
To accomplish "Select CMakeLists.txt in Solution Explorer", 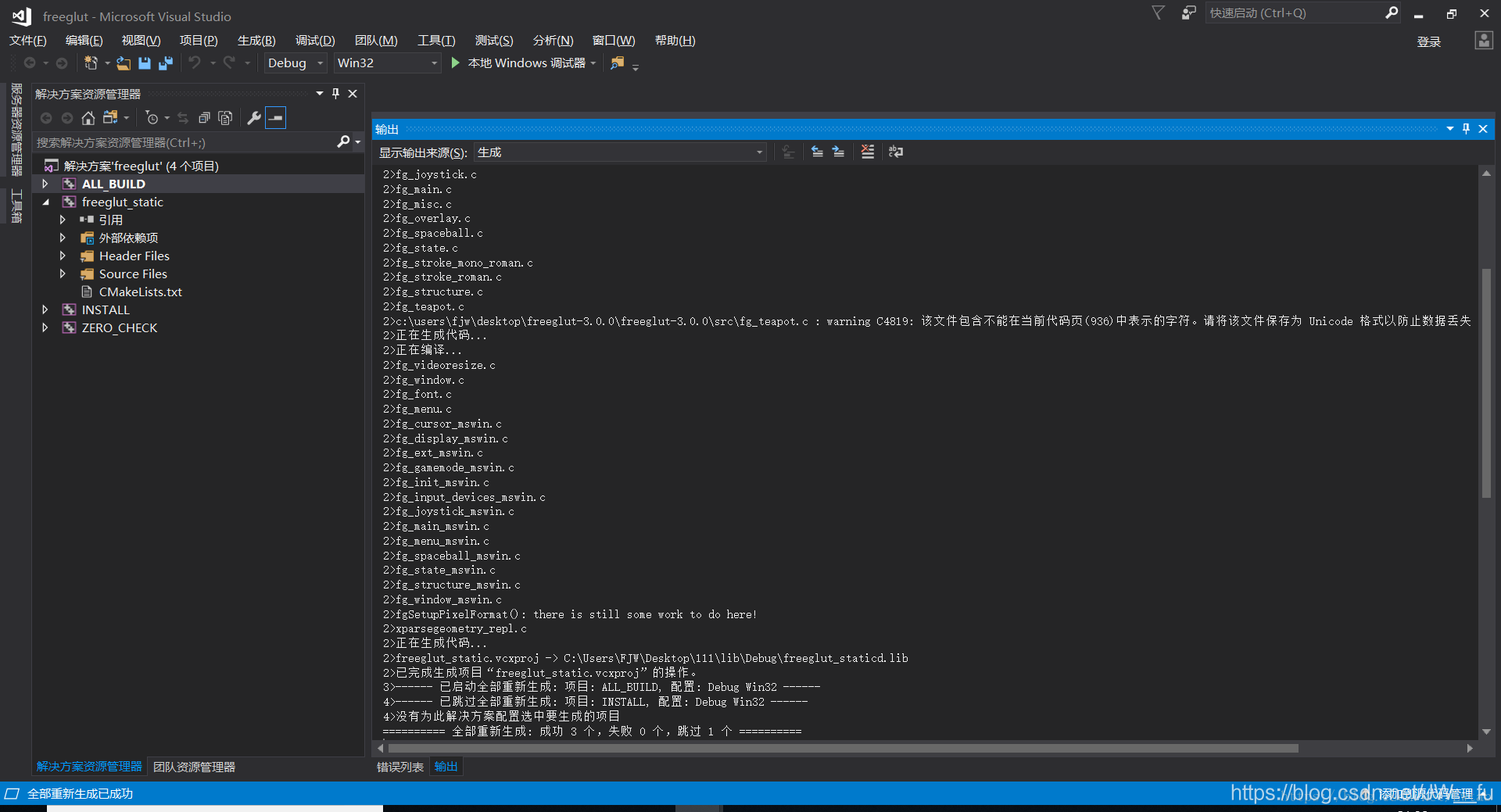I will pos(141,292).
